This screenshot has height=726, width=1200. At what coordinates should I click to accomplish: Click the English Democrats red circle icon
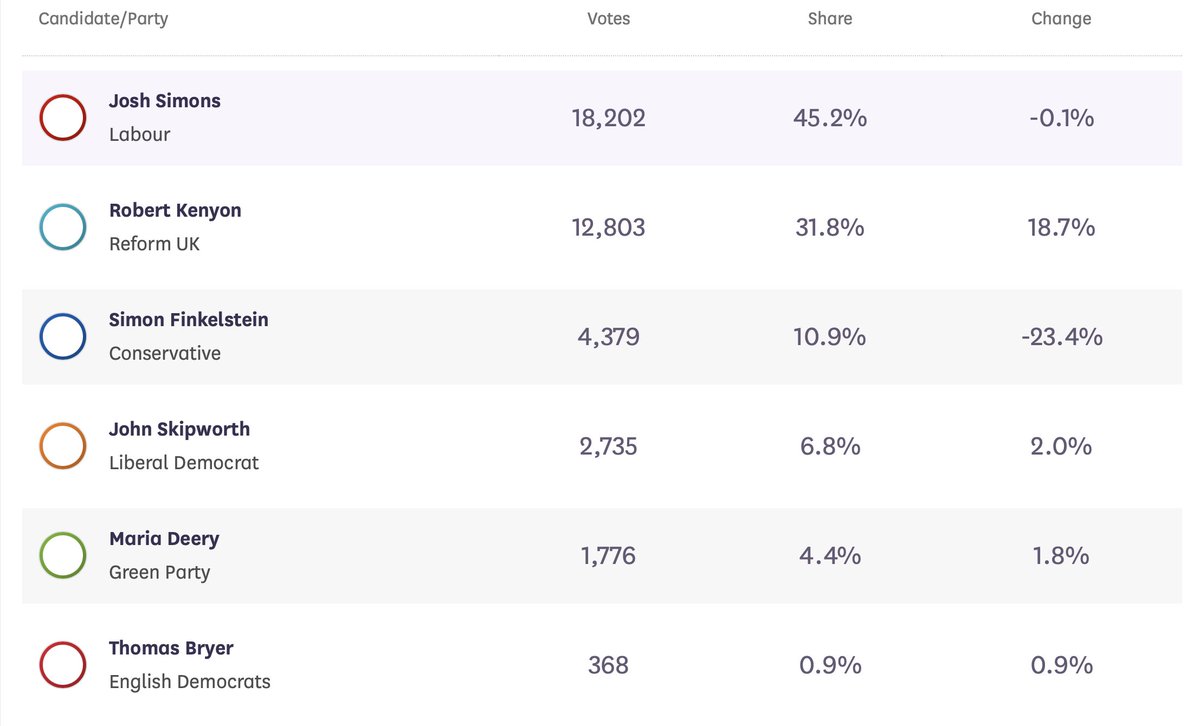click(x=62, y=665)
